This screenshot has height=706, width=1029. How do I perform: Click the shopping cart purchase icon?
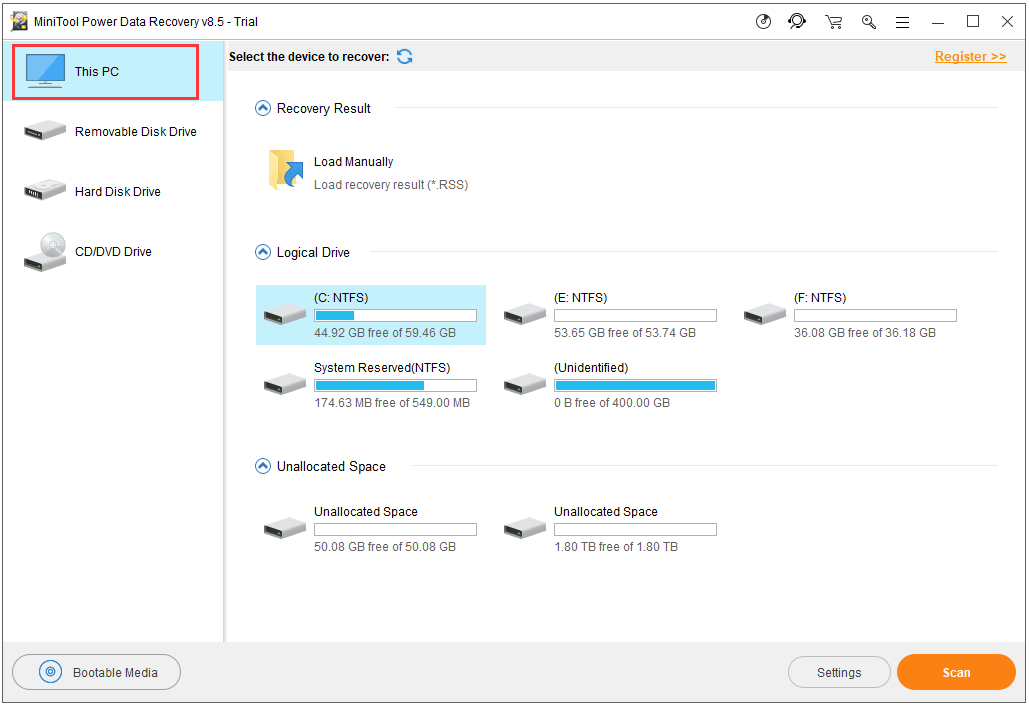point(833,22)
